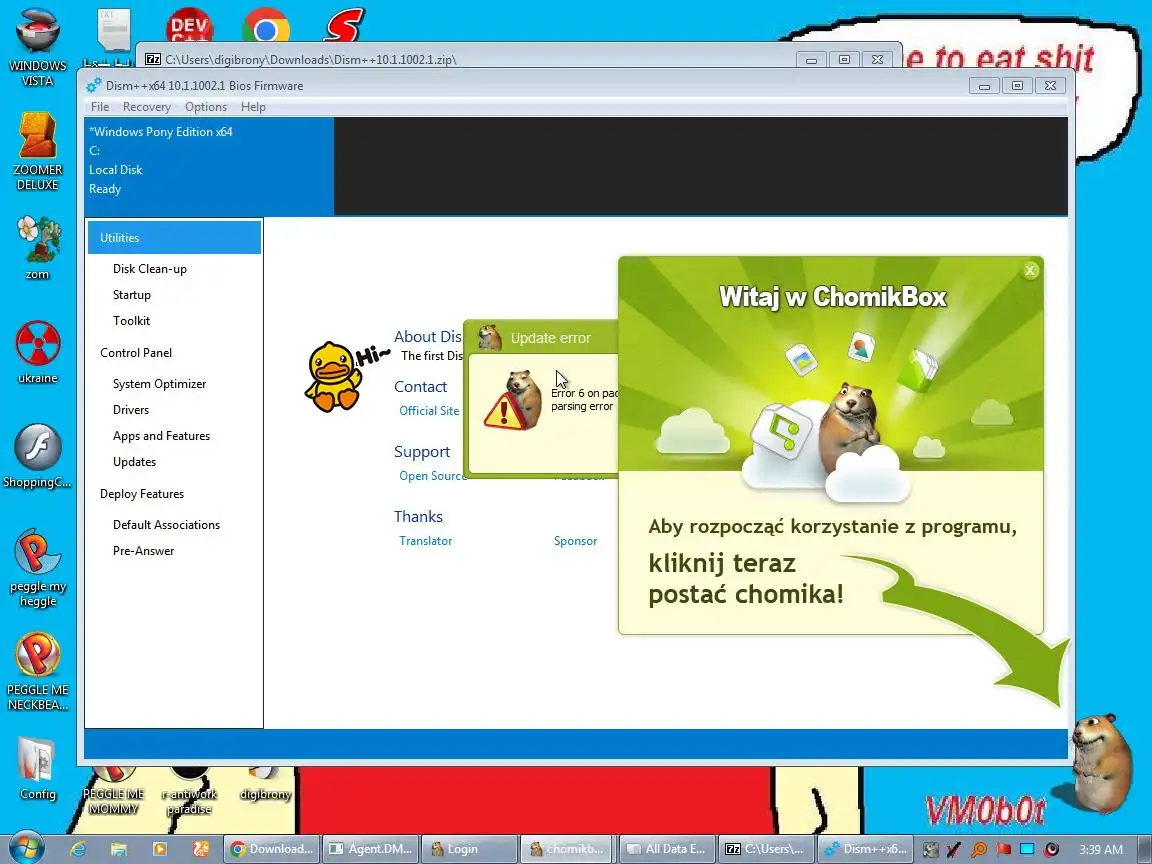Switch to the chomikb... taskbar window
The image size is (1152, 864).
tap(568, 849)
